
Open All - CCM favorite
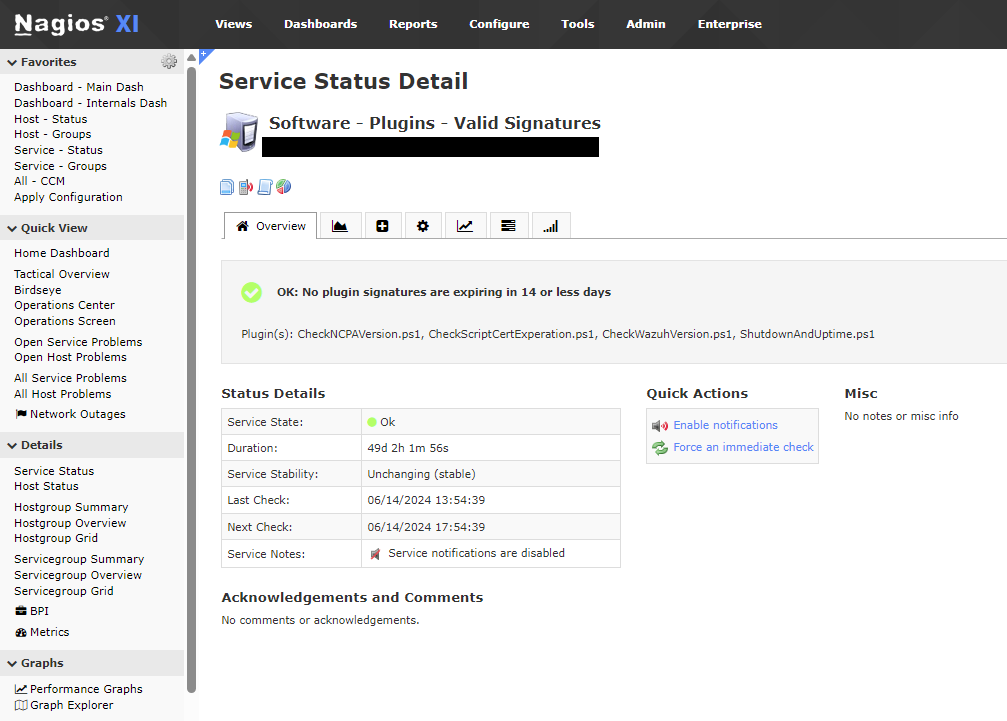(39, 181)
